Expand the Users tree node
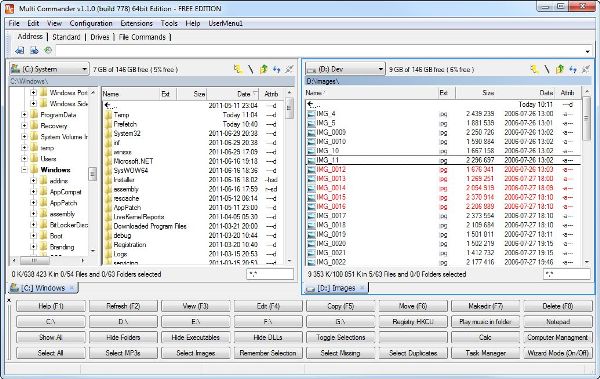The image size is (600, 379). (24, 158)
